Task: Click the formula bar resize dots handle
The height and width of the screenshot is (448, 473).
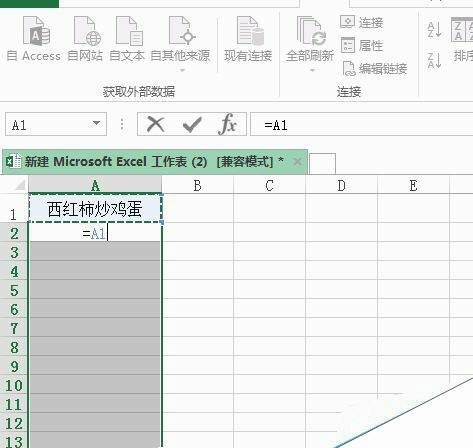Action: [x=122, y=124]
